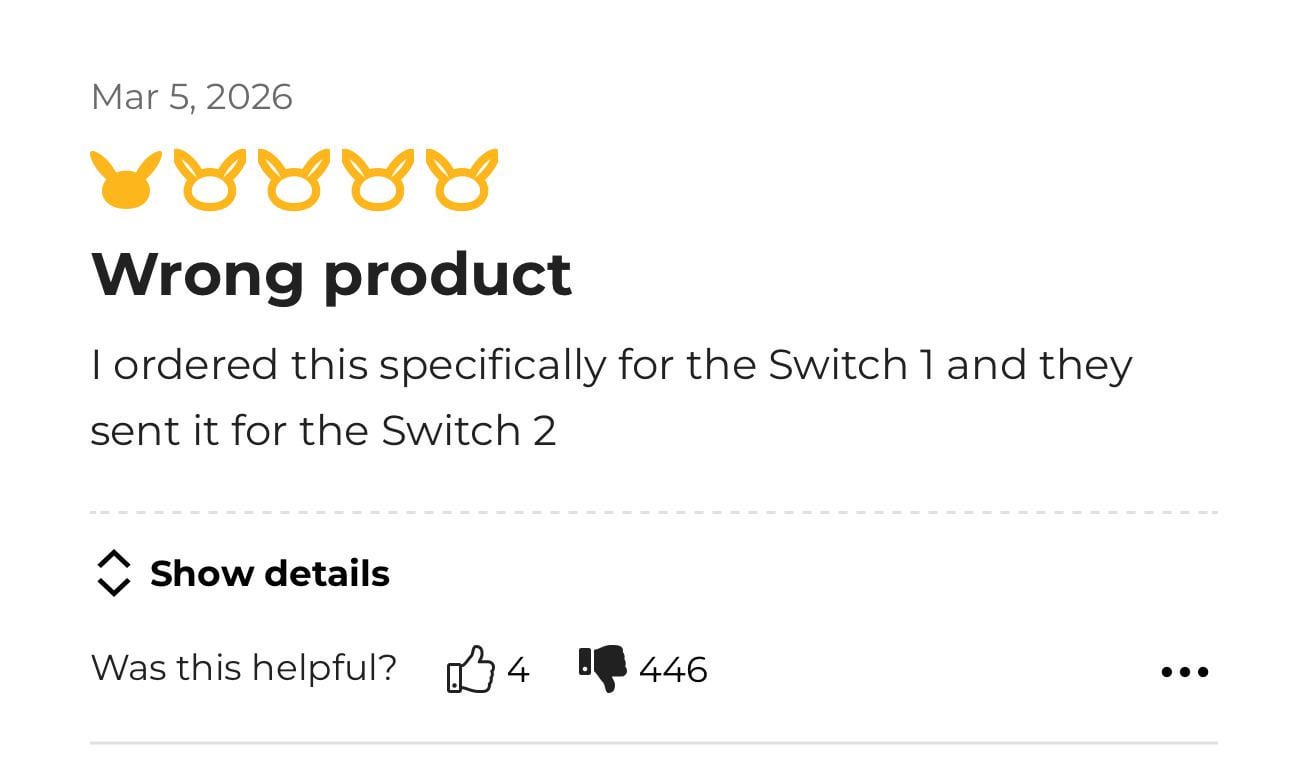Click "Switch 1" in the review text

click(850, 365)
